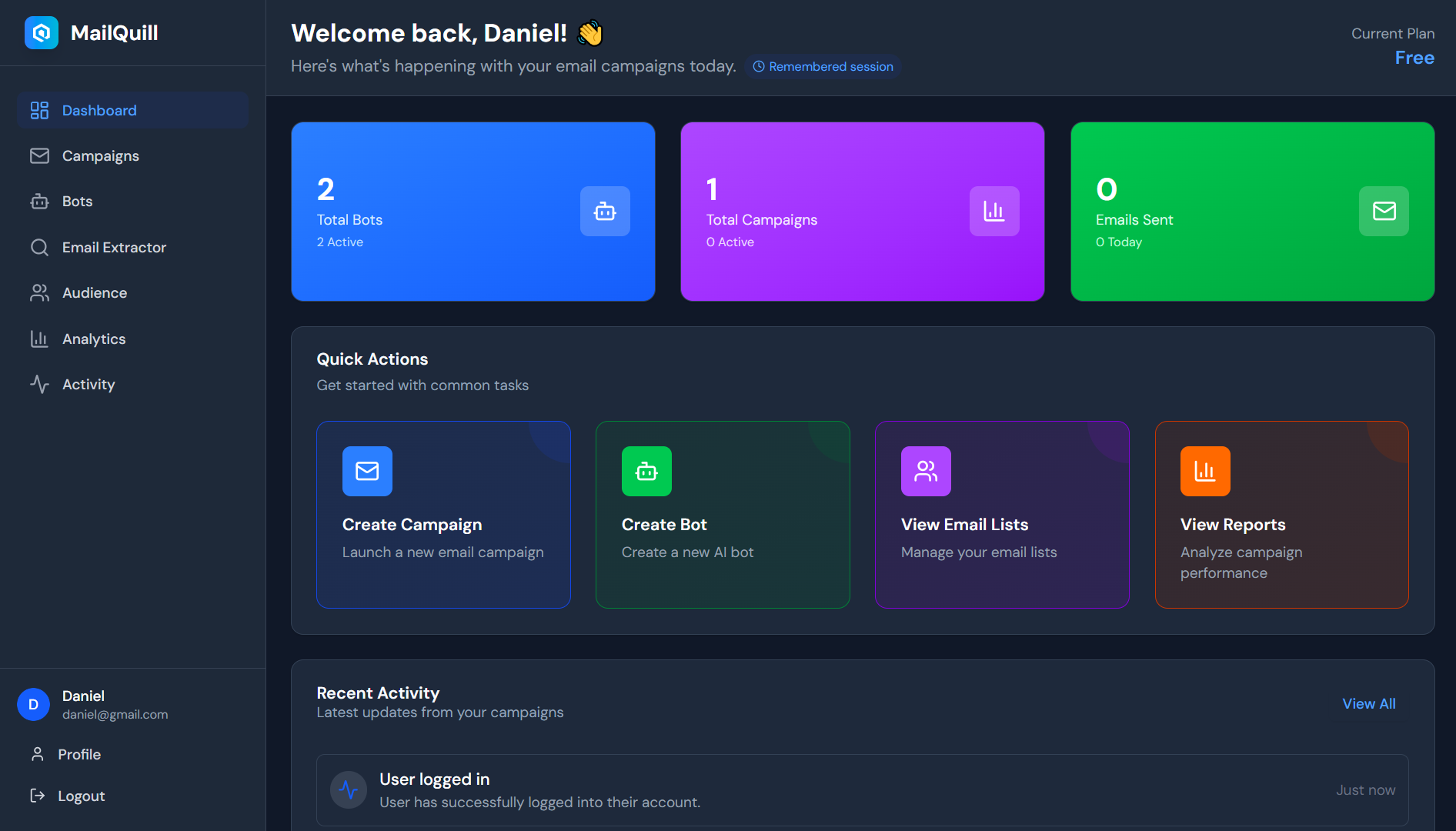Click the Audience people icon in sidebar
Screen dimensions: 1456x831
[39, 293]
